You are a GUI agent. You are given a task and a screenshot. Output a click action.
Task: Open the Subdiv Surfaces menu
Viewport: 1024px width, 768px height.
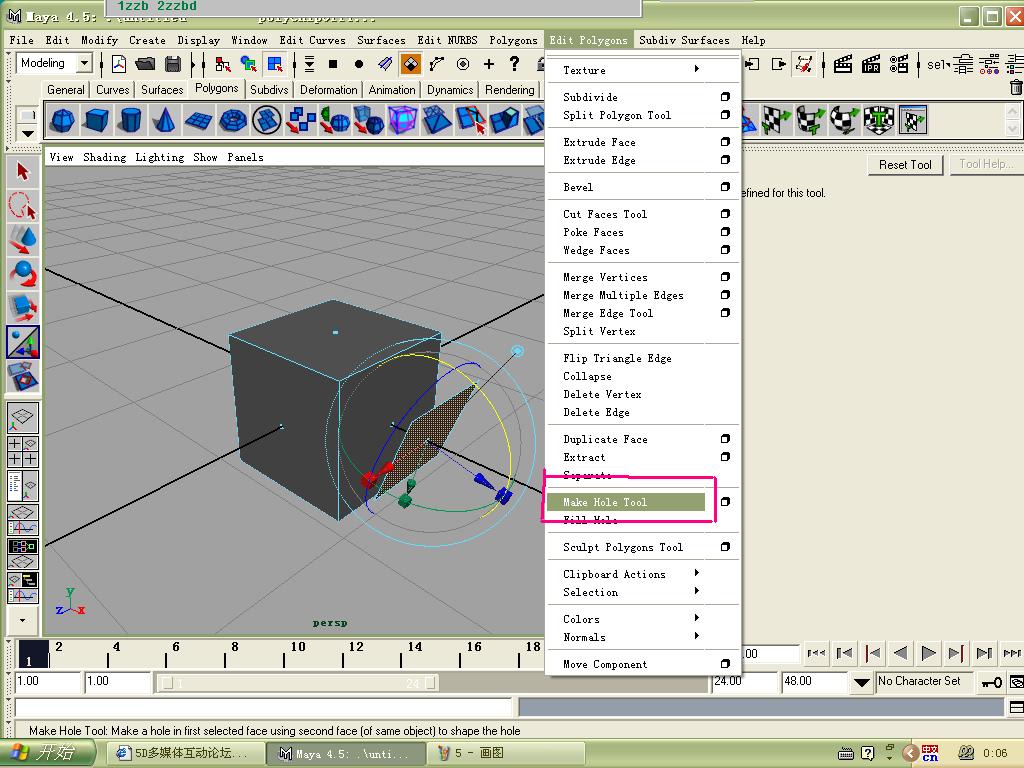click(684, 40)
